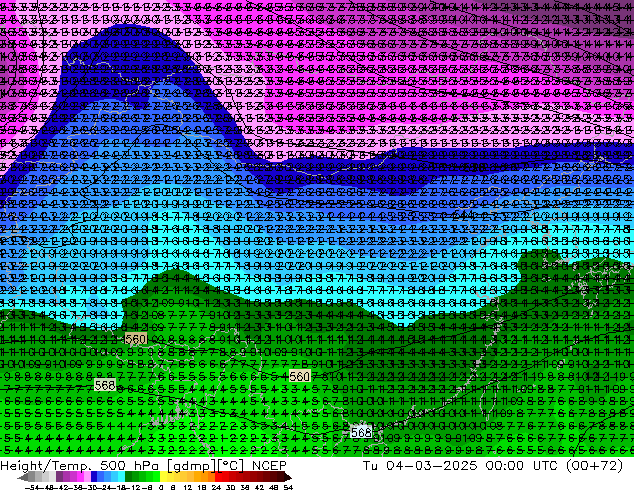
Task: Click the westernmost '560' contour label
Action: [135, 339]
